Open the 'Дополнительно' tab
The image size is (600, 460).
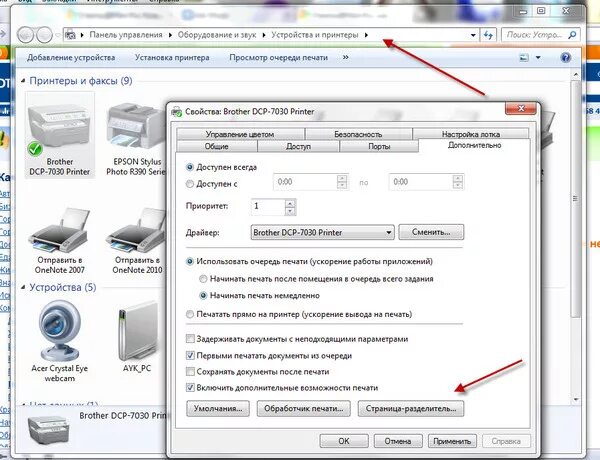(474, 145)
